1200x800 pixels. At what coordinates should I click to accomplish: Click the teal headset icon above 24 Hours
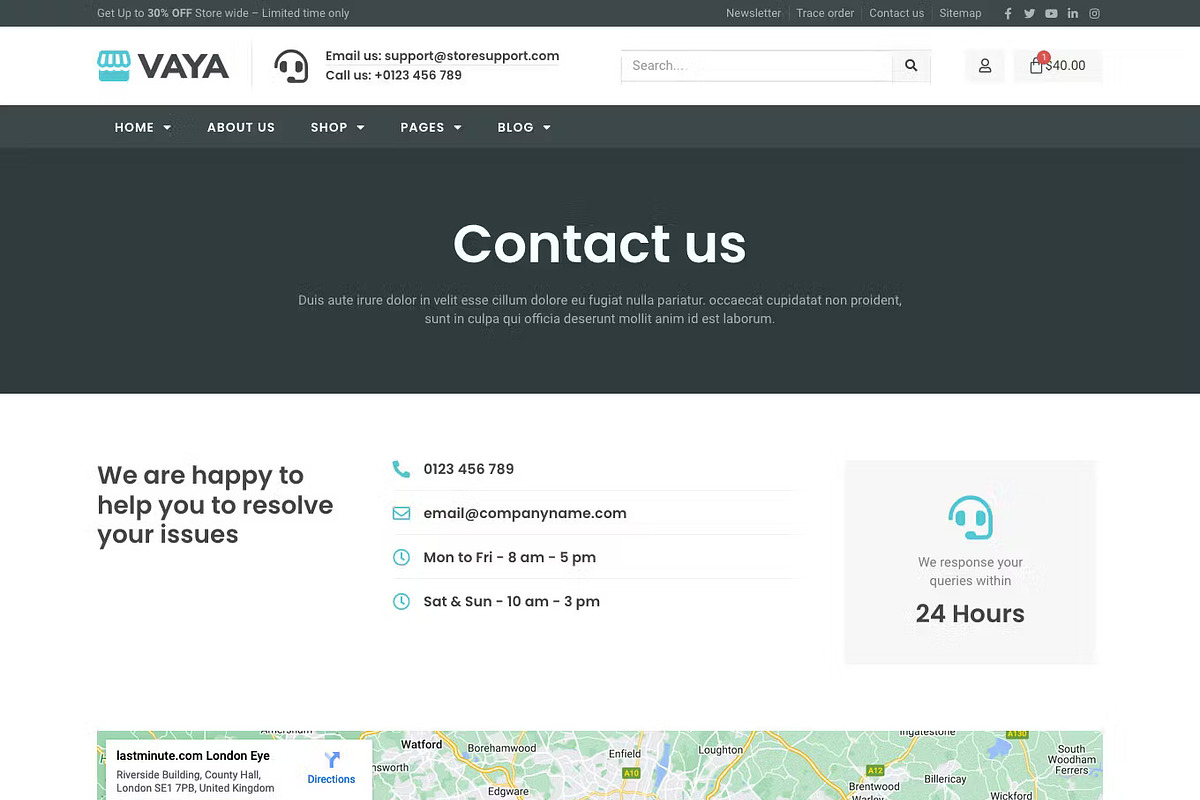[970, 518]
